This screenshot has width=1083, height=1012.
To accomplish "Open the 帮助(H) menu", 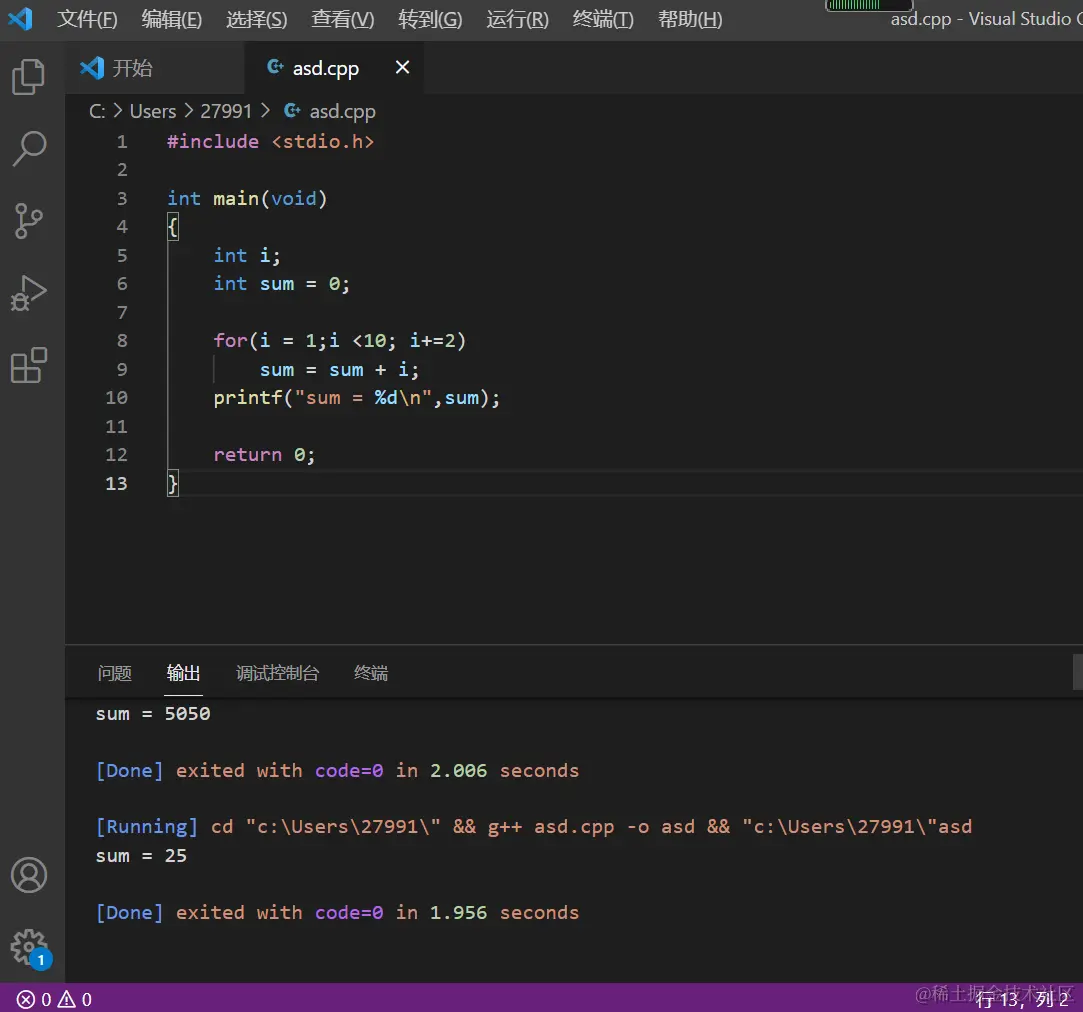I will (x=690, y=19).
